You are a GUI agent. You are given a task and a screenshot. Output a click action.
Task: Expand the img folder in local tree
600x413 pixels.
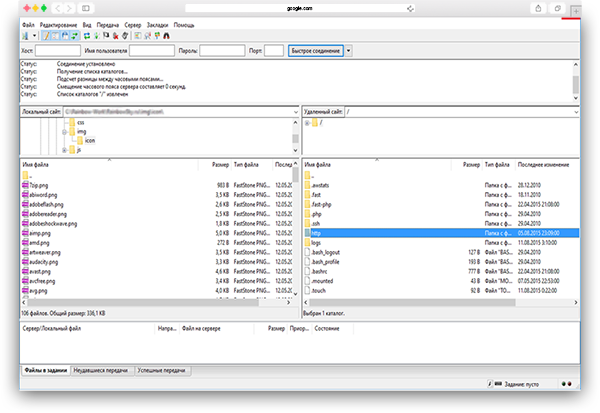tap(64, 130)
